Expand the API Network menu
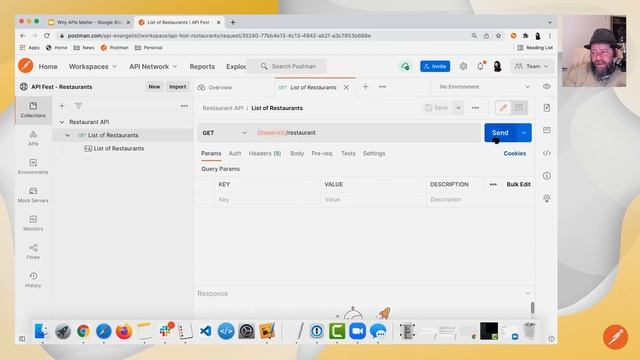Screen dimensions: 640x360 [153, 66]
